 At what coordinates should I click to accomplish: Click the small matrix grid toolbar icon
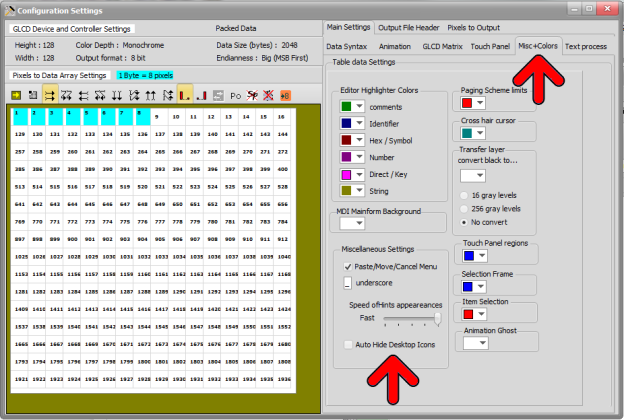tap(33, 95)
